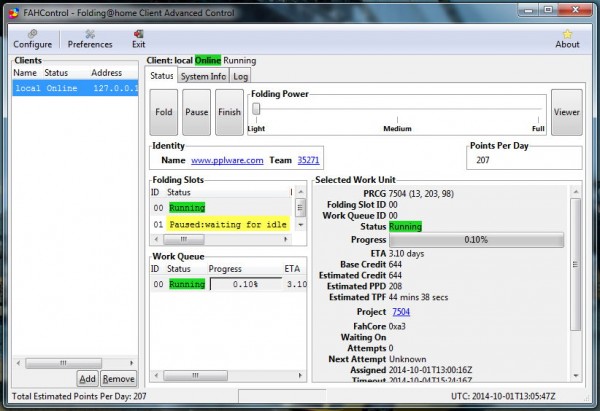Click the Pause button
Viewport: 600px width, 411px height.
click(x=196, y=112)
